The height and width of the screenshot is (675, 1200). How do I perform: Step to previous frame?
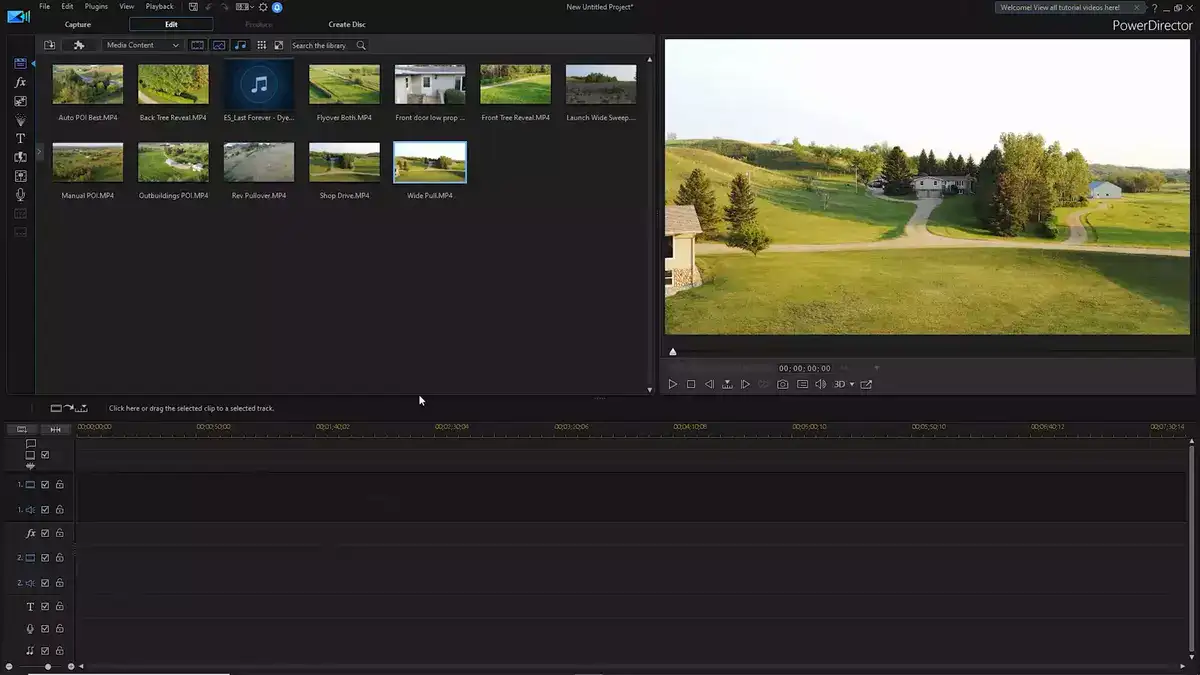(709, 384)
